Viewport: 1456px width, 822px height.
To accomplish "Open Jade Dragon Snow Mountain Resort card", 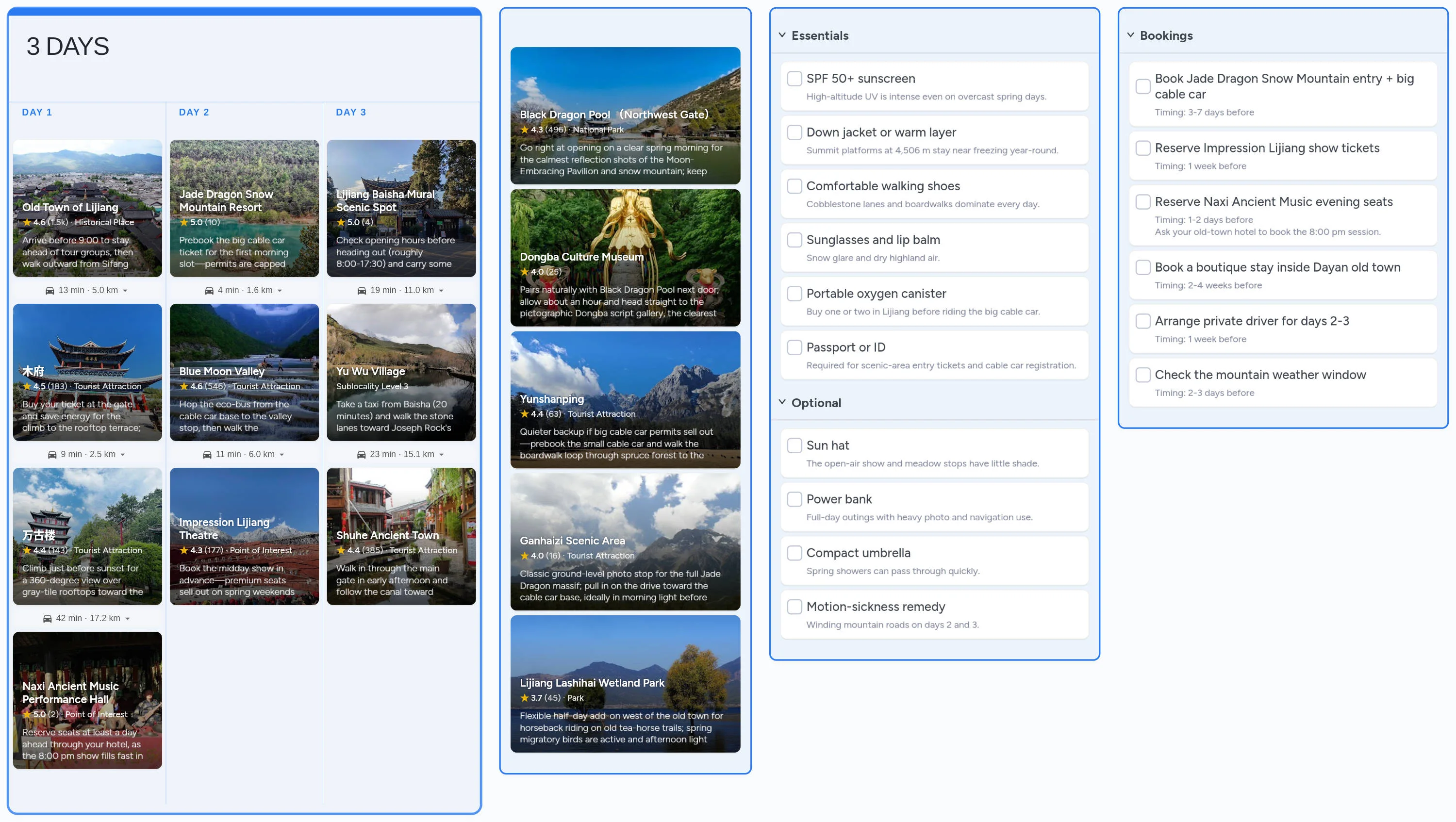I will click(x=244, y=209).
